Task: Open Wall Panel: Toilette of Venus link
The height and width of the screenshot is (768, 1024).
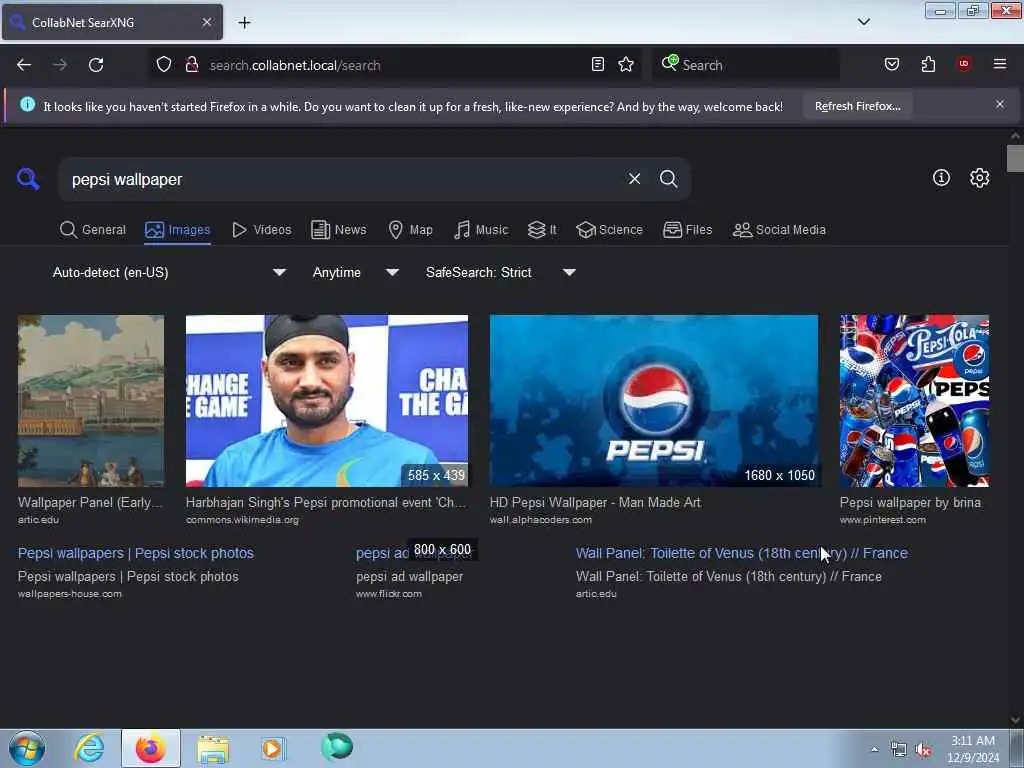Action: point(742,553)
